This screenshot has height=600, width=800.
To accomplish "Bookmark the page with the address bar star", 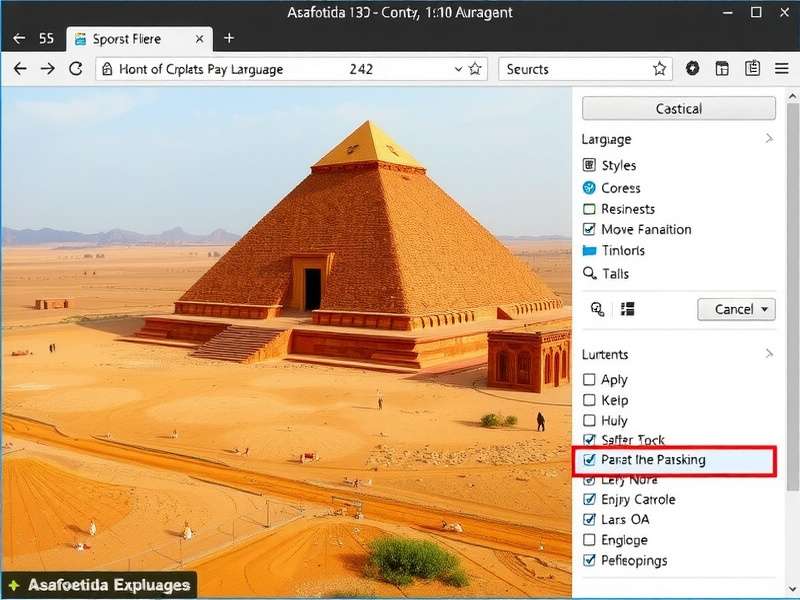I will point(476,69).
